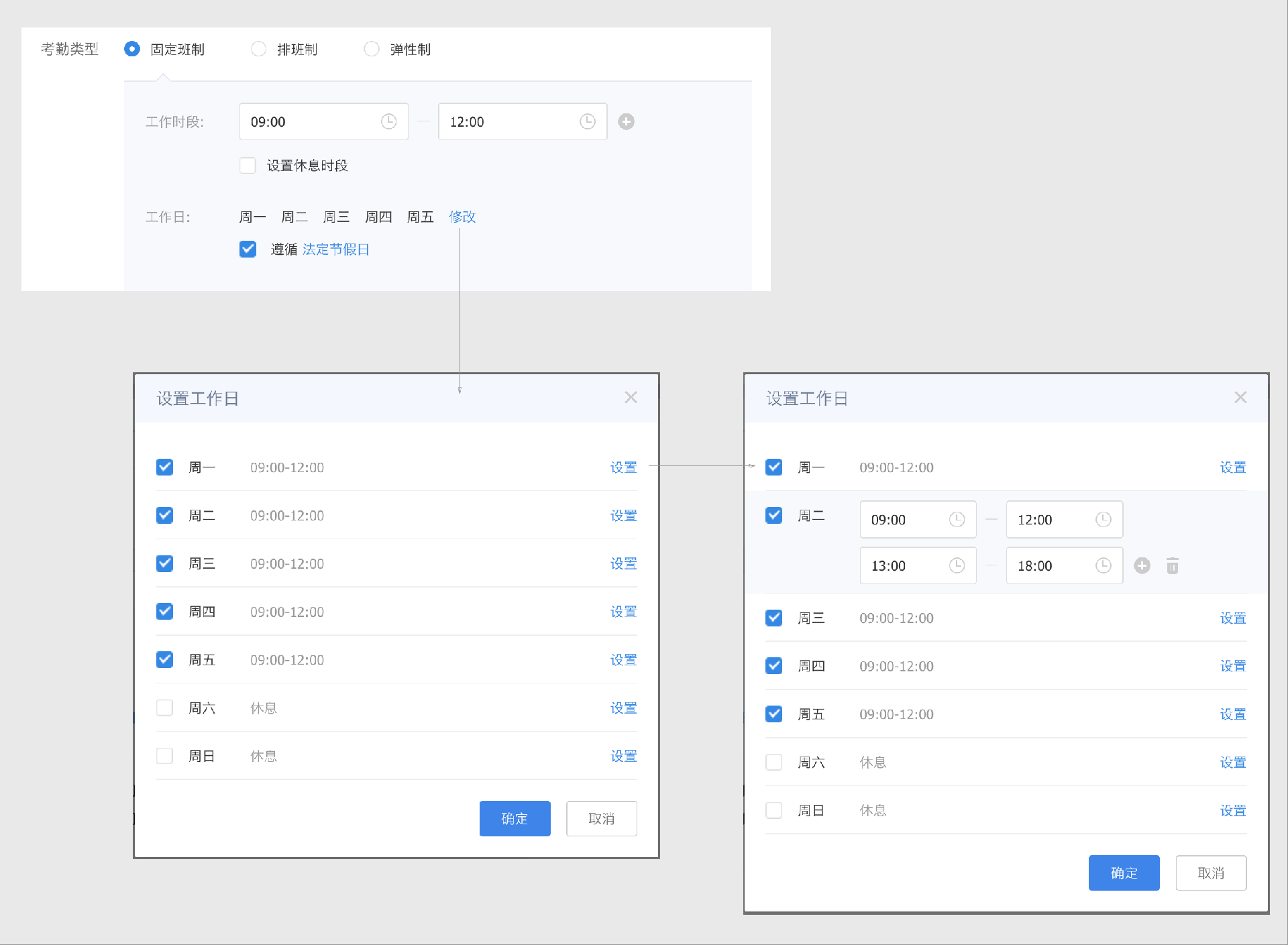1288x945 pixels.
Task: Click clock icon in 09:00 work period field
Action: pos(389,121)
